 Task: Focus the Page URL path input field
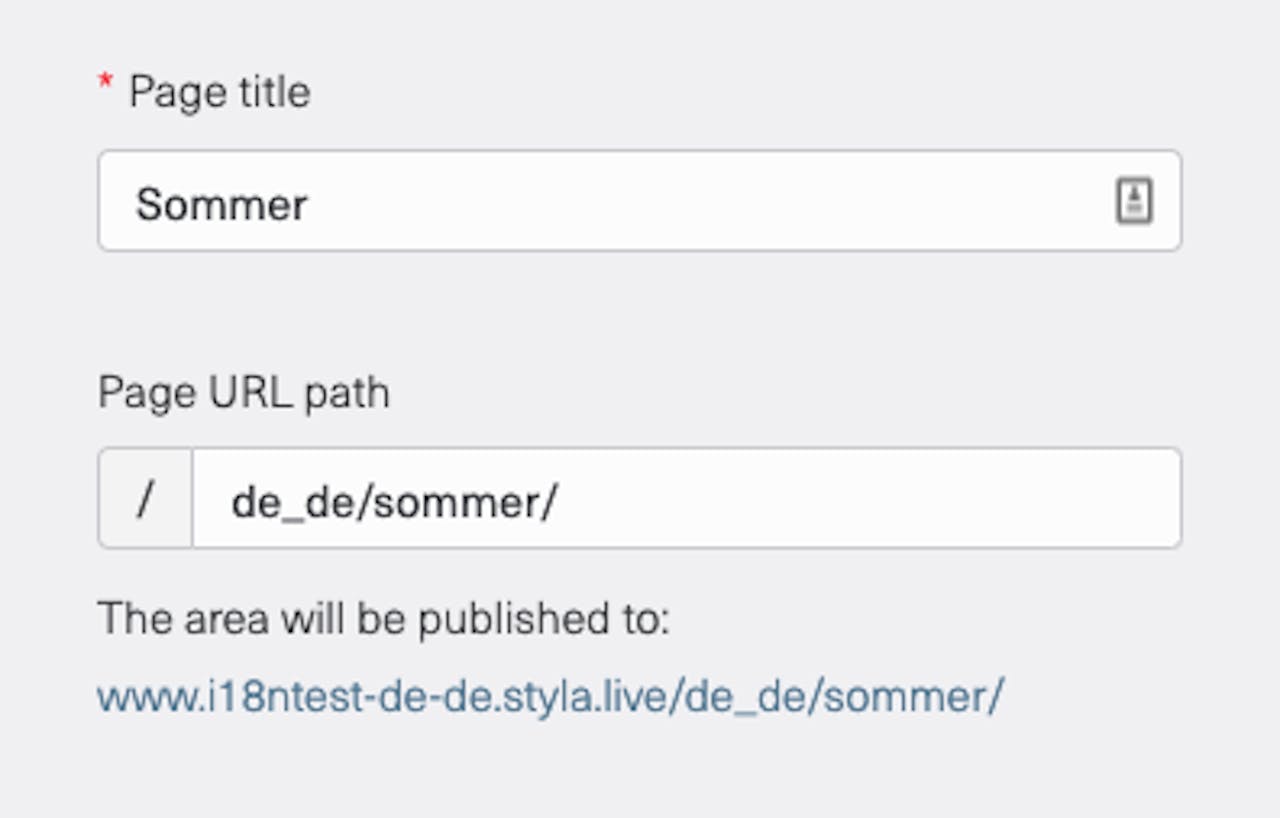click(686, 498)
